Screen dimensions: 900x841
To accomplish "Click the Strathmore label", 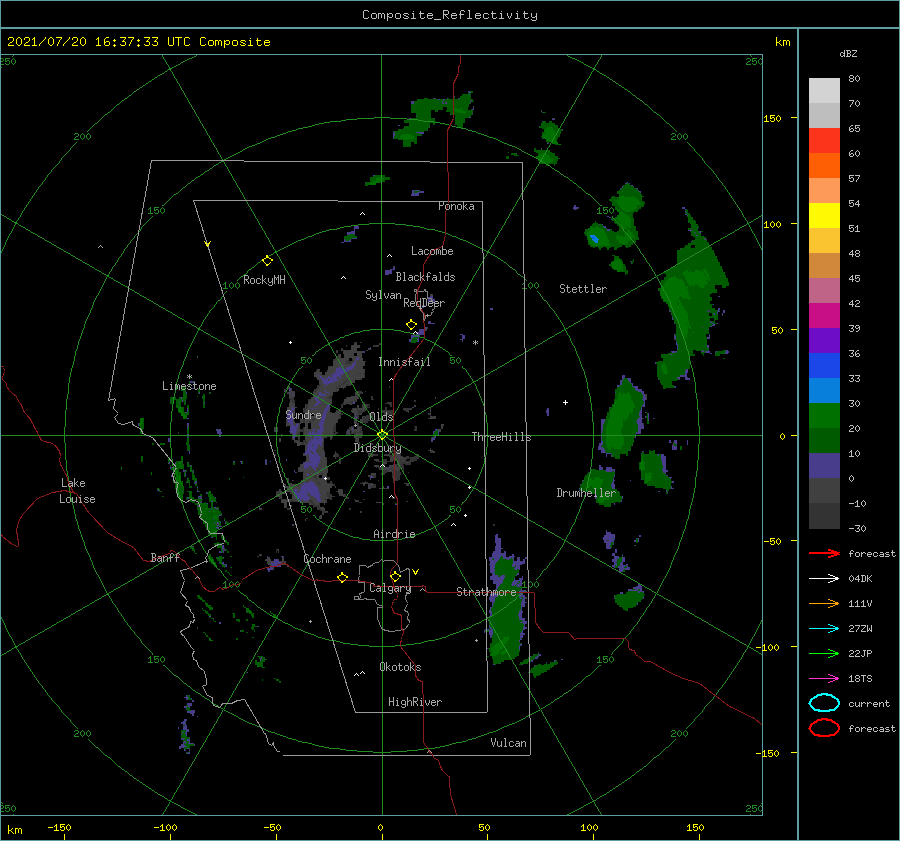I will (486, 592).
